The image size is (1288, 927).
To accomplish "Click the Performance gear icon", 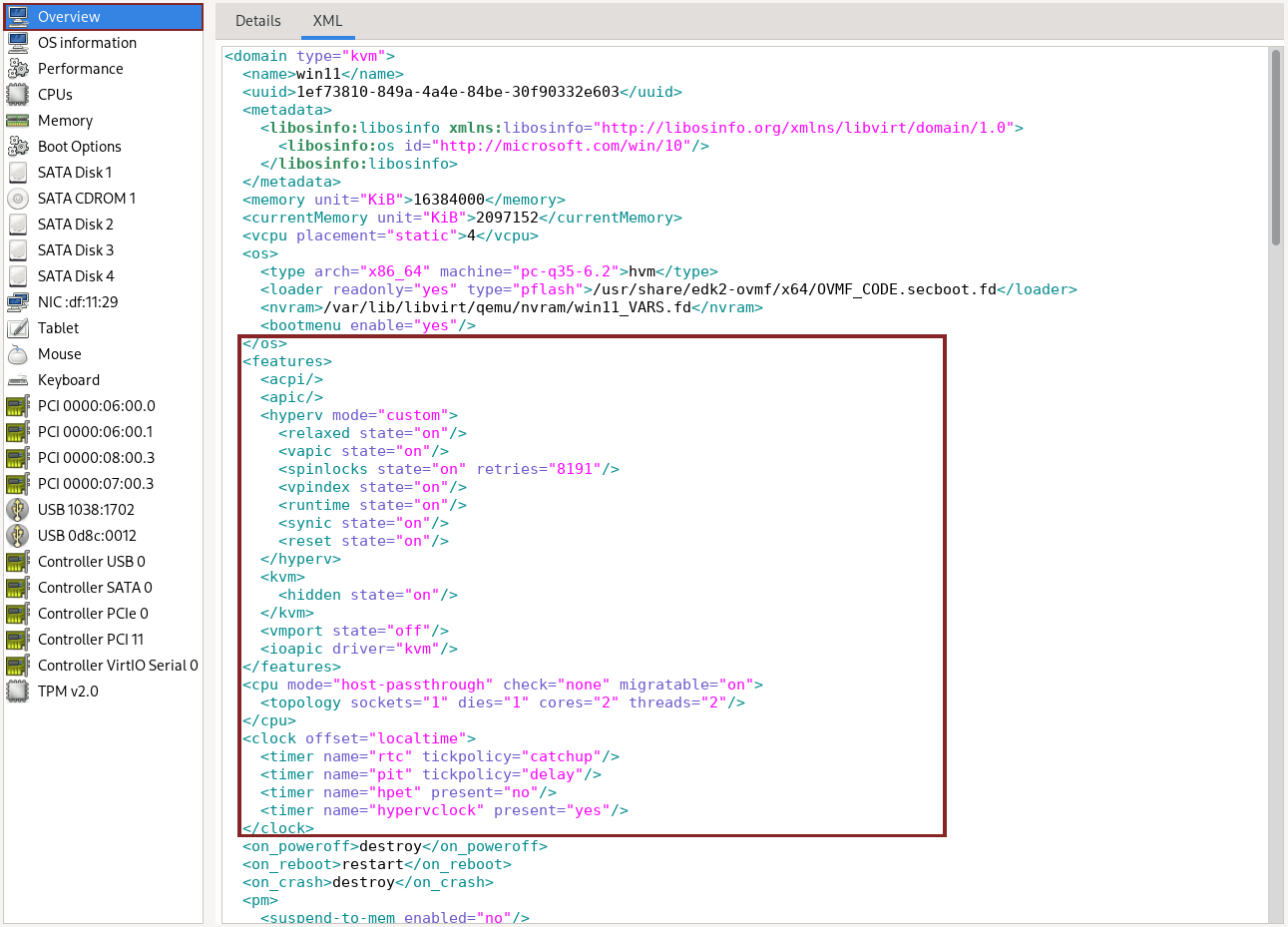I will [x=18, y=69].
